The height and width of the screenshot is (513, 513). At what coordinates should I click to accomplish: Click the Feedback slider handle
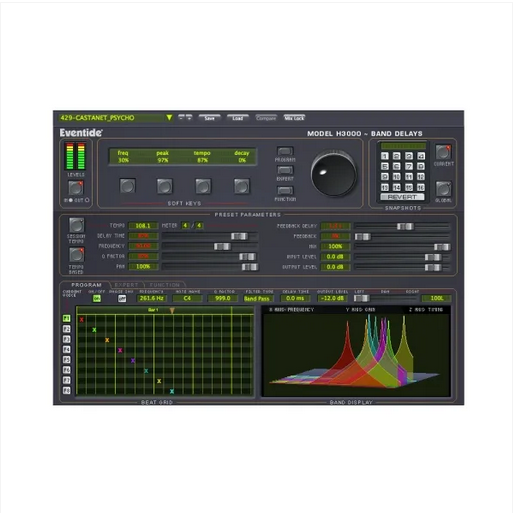[363, 237]
